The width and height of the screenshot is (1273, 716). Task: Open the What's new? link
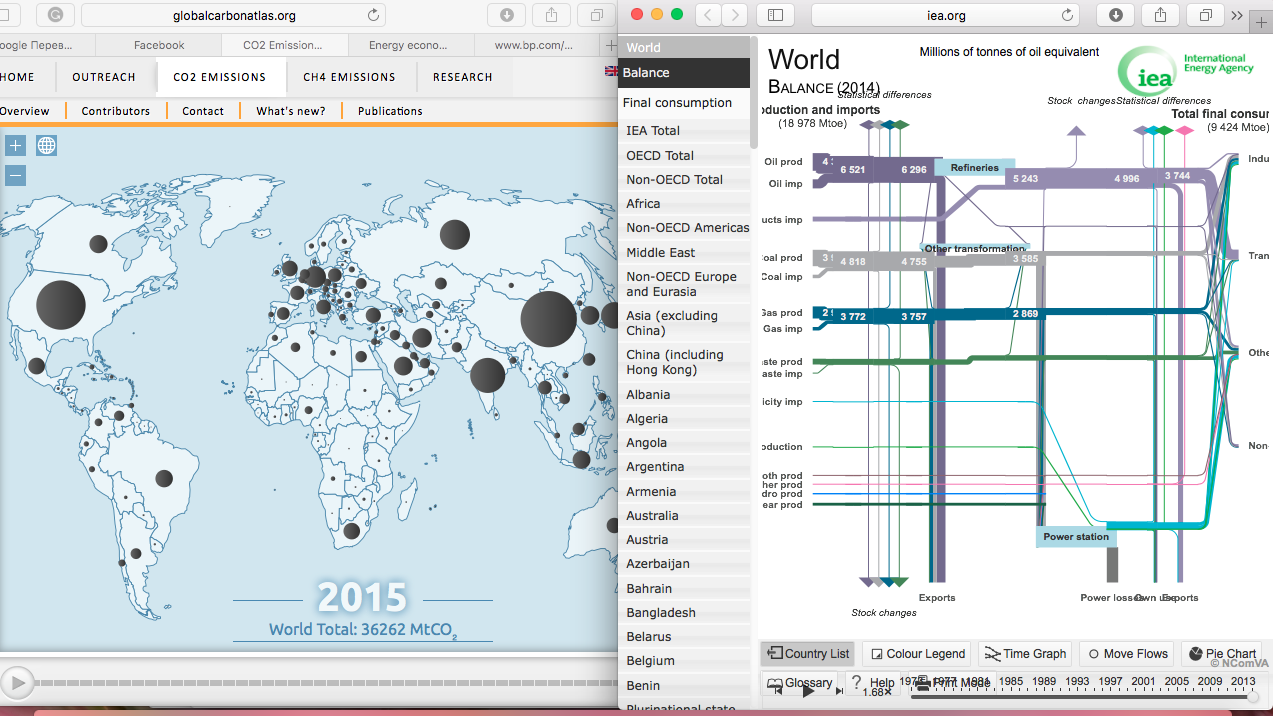pos(291,111)
